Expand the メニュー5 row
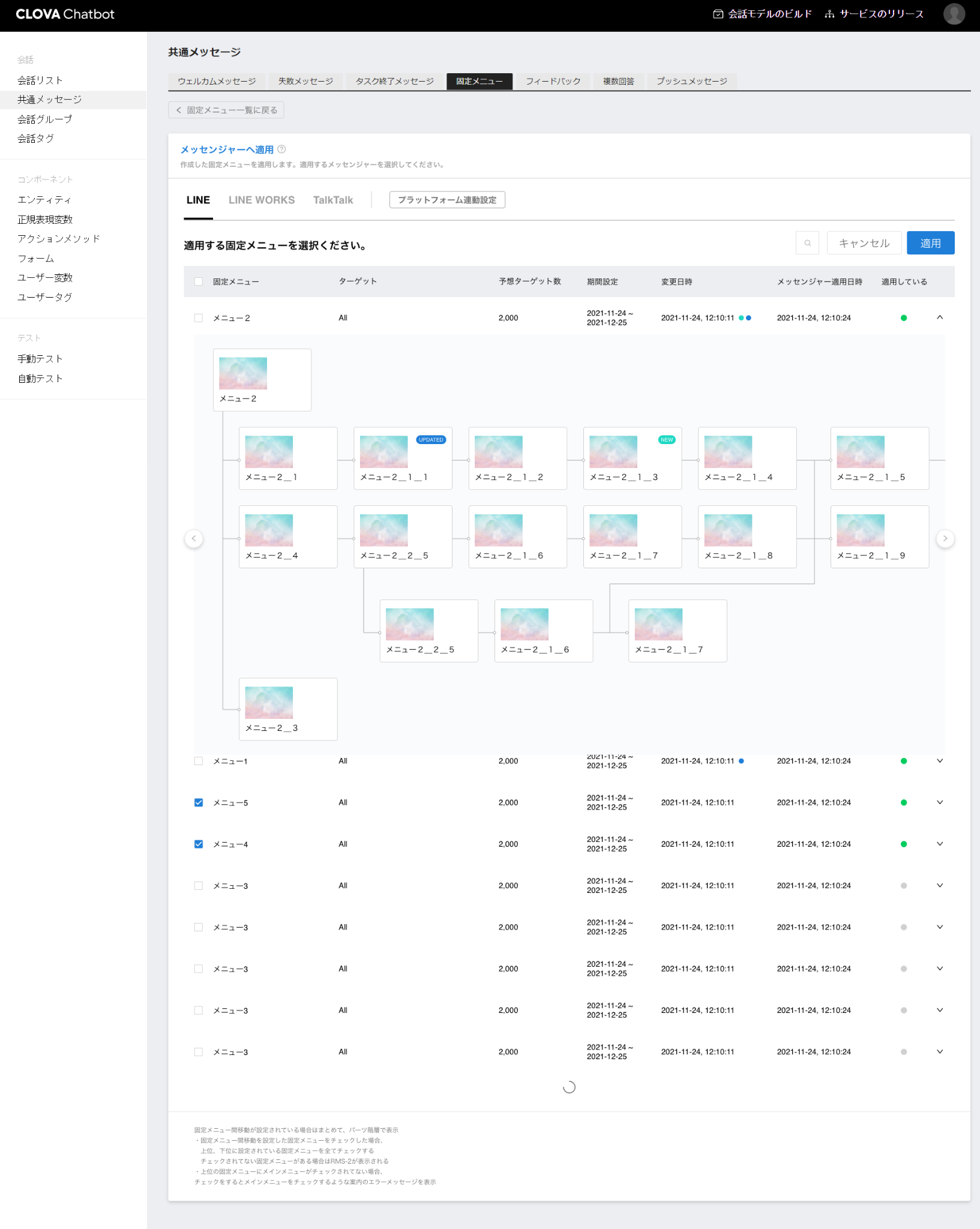980x1229 pixels. coord(940,802)
